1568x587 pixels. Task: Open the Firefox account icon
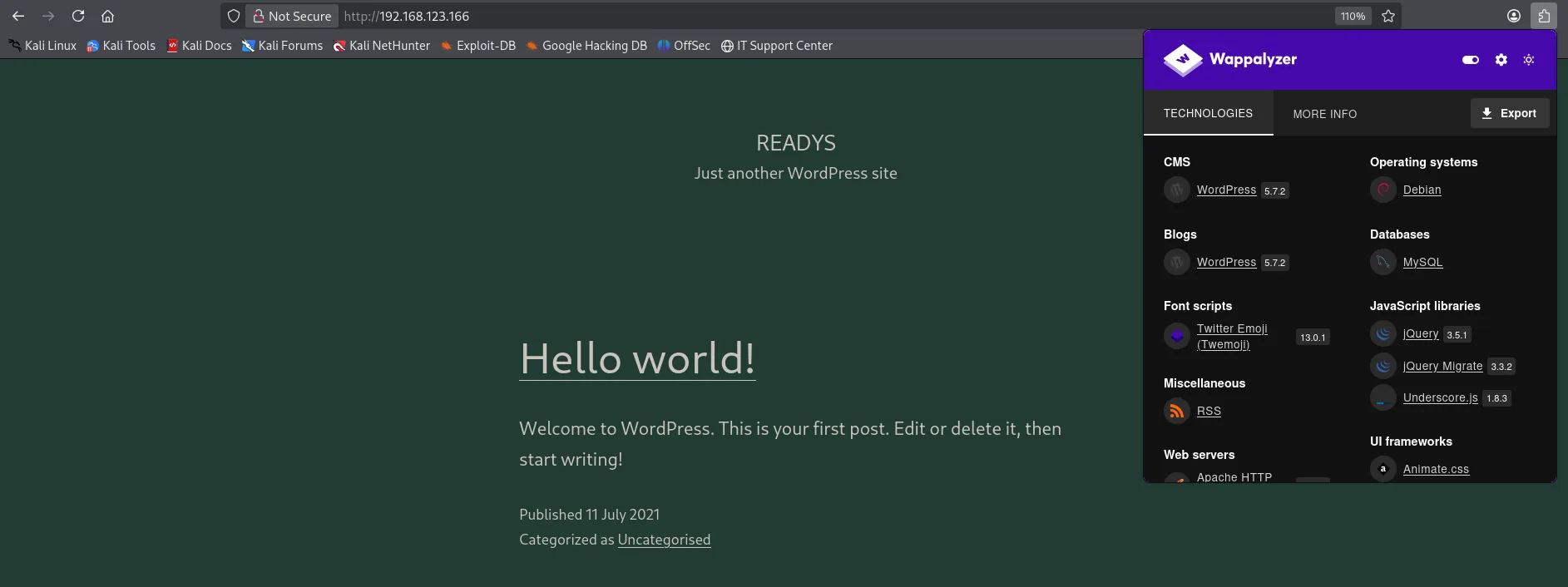[1514, 16]
